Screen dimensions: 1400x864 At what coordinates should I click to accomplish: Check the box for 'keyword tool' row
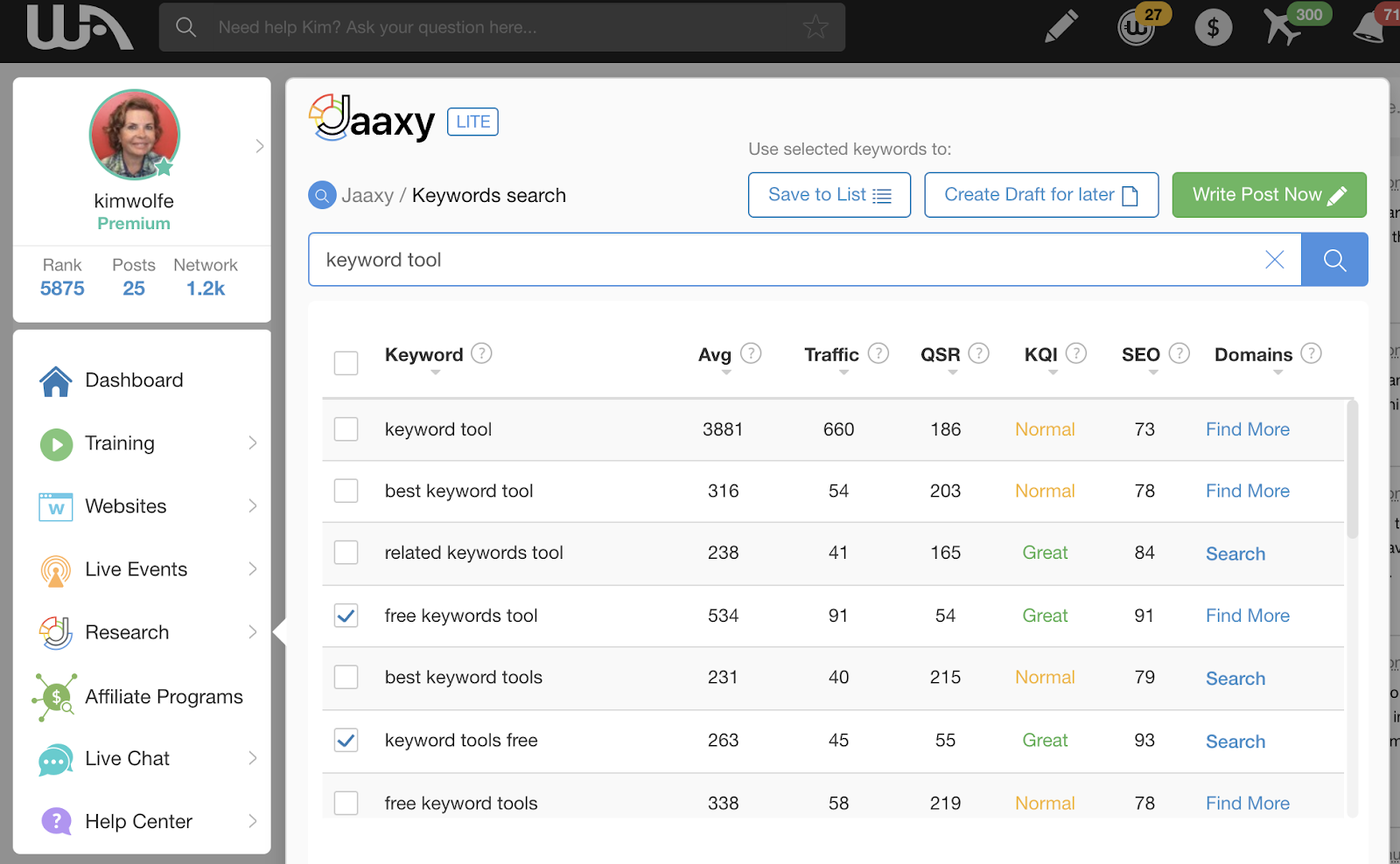coord(346,429)
